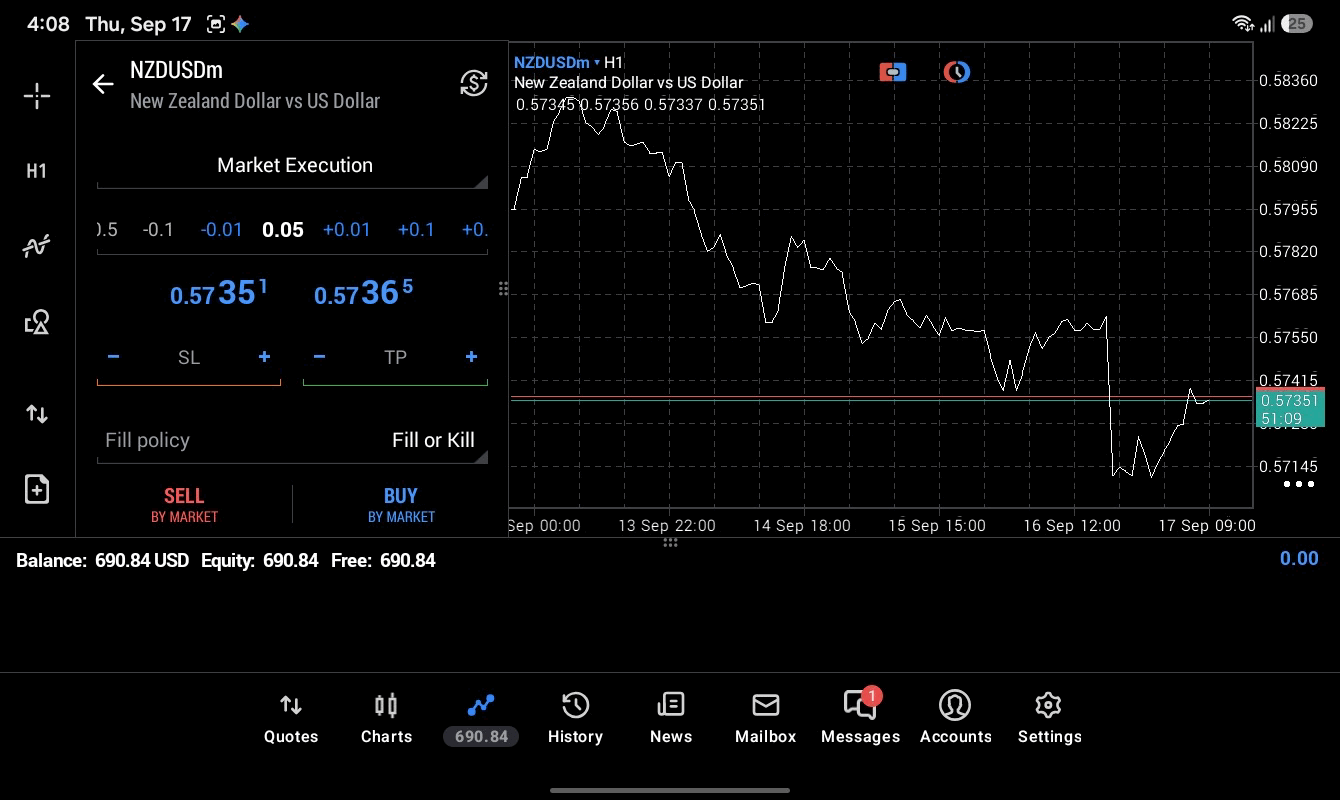Go back from NZDUSDm order panel
Viewport: 1340px width, 800px height.
point(103,84)
